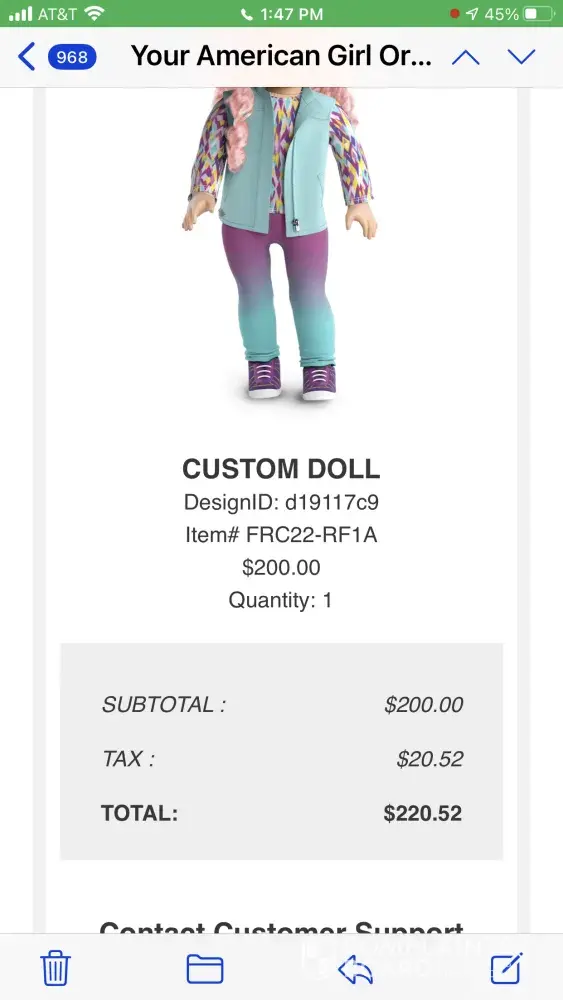Tap the green call indicator in status bar
Image resolution: width=563 pixels, height=1000 pixels.
tap(281, 14)
